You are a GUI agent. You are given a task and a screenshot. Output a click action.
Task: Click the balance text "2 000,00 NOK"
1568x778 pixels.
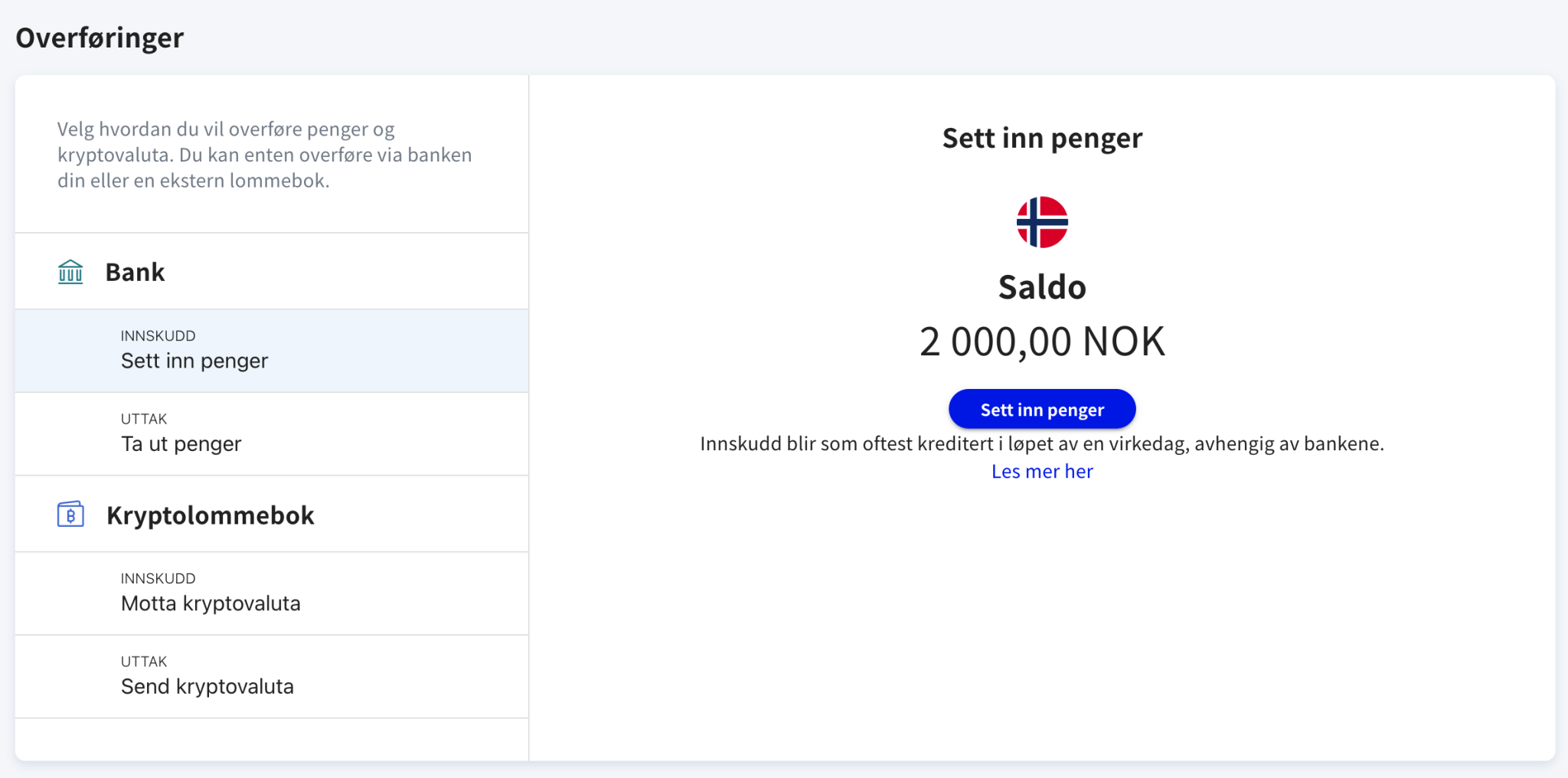pyautogui.click(x=1041, y=342)
